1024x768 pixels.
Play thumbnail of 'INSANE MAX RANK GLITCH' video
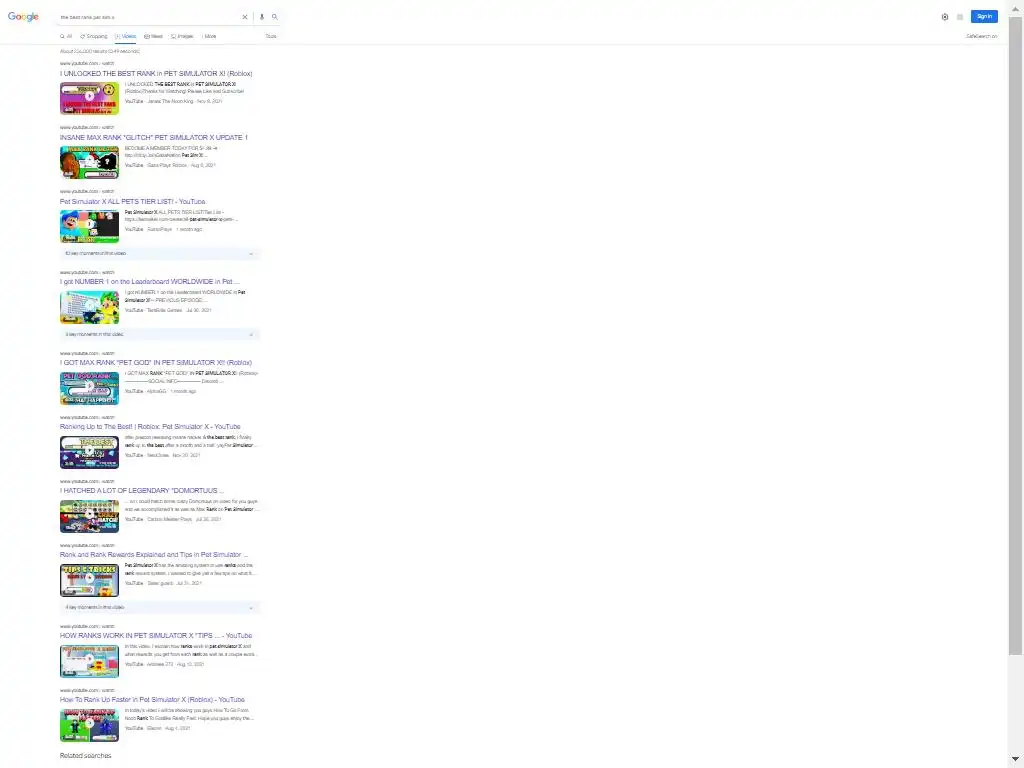[x=89, y=163]
